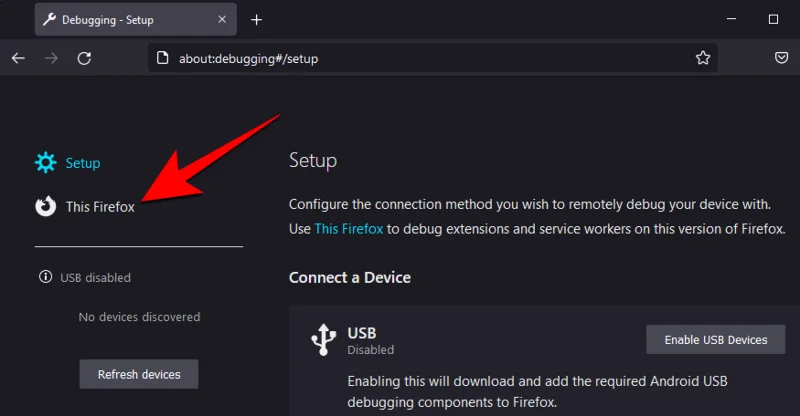Screen dimensions: 800x416
Task: Maximize the Firefox window
Action: (773, 19)
